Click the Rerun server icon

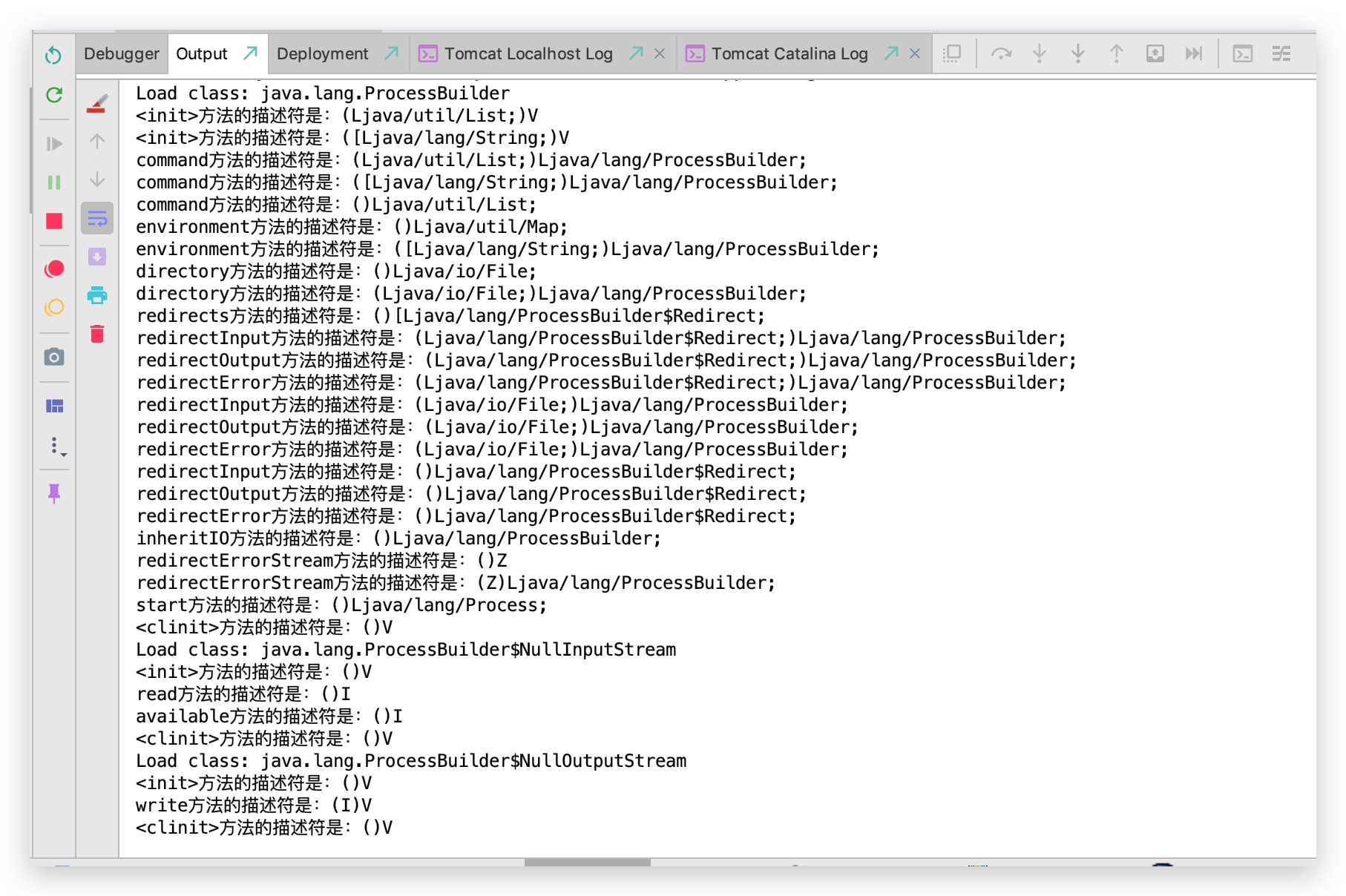click(x=53, y=55)
